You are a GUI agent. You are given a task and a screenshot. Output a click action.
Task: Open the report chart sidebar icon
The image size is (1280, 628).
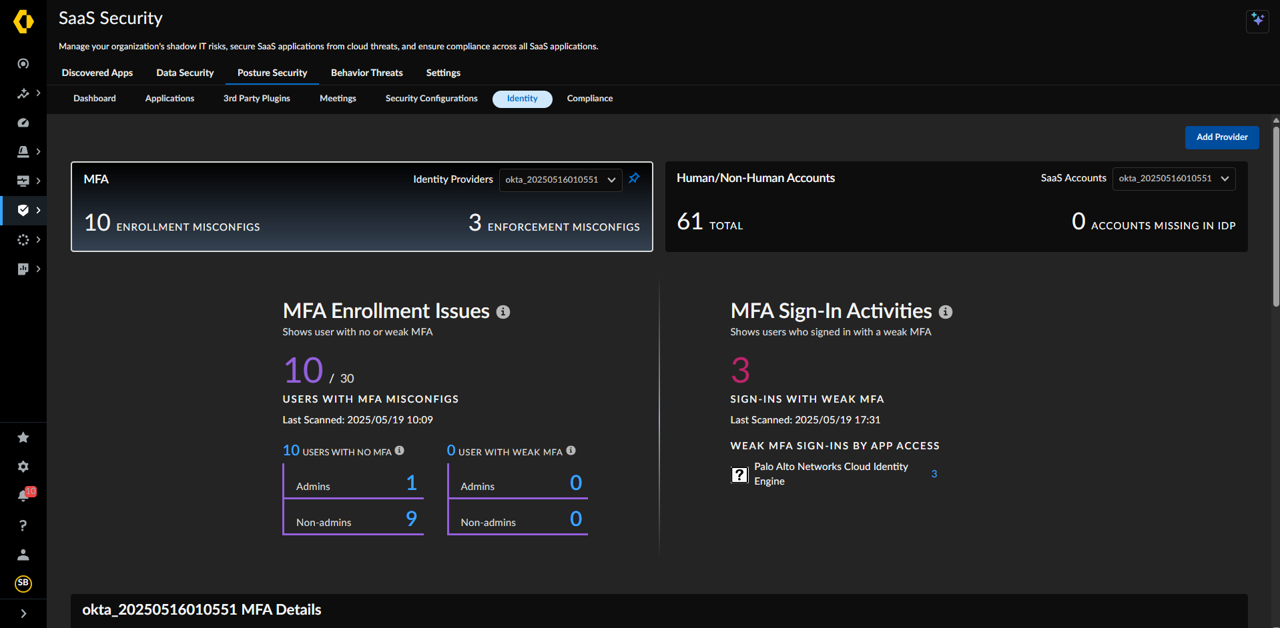coord(23,269)
